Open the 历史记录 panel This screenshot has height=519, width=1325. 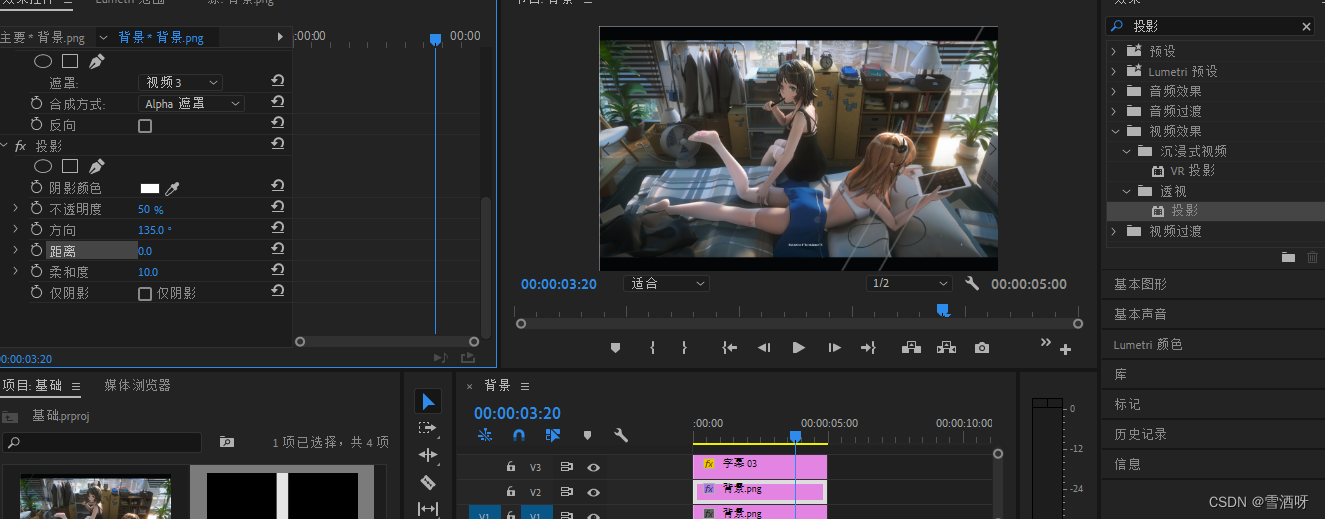click(1140, 434)
